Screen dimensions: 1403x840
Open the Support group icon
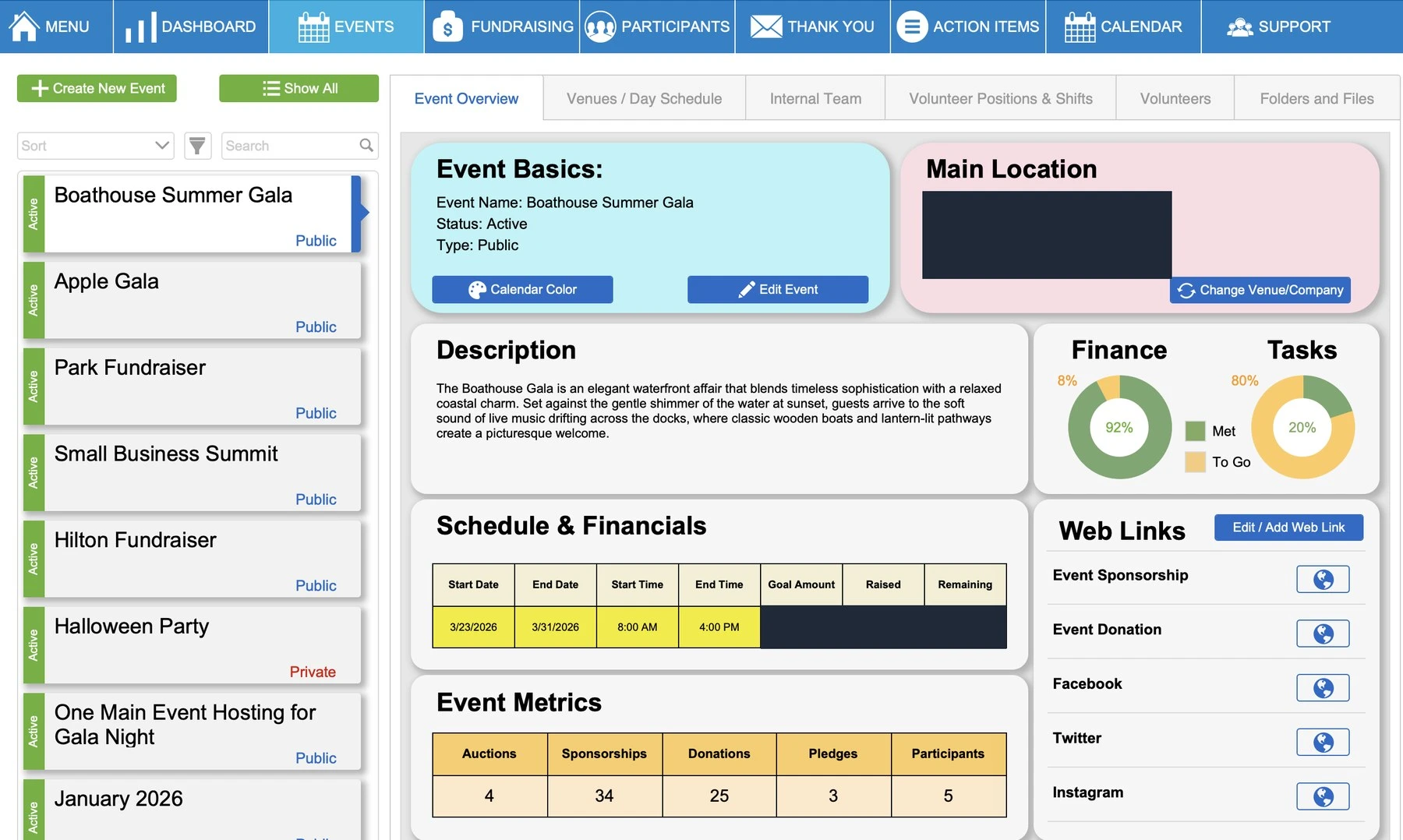[1240, 27]
